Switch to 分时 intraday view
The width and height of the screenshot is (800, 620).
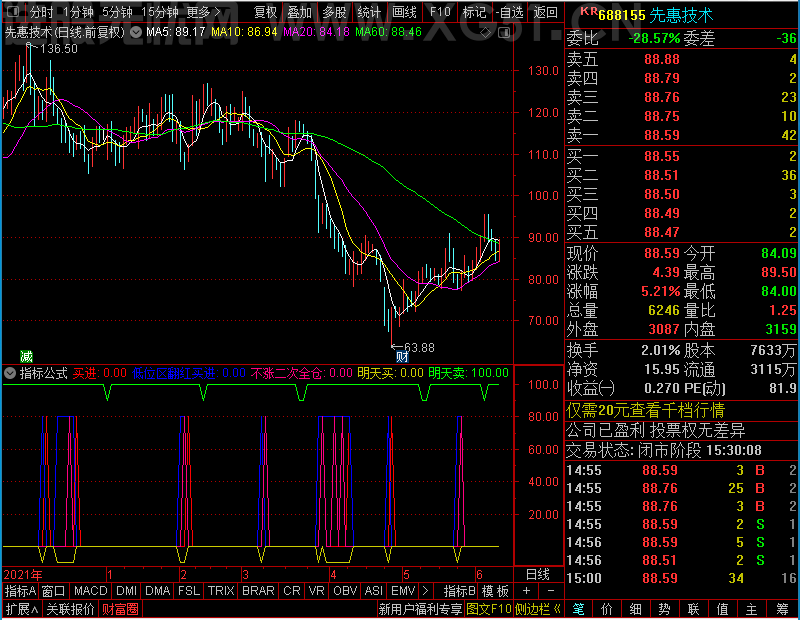point(41,12)
